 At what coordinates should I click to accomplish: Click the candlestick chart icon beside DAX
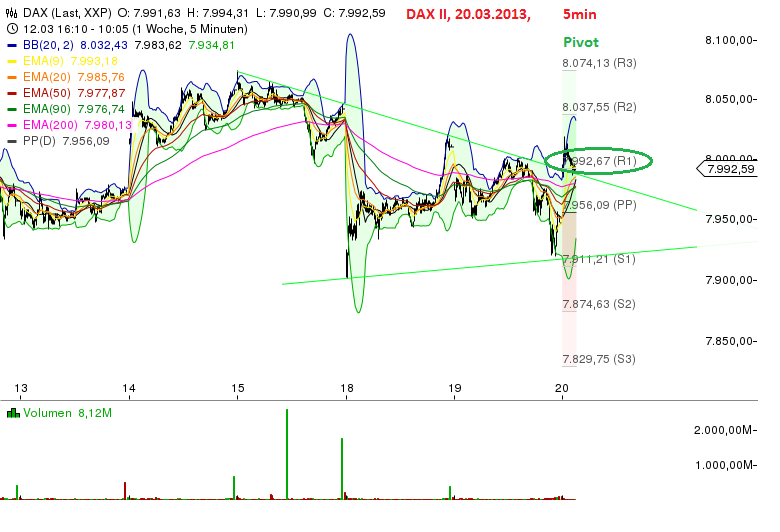point(13,13)
